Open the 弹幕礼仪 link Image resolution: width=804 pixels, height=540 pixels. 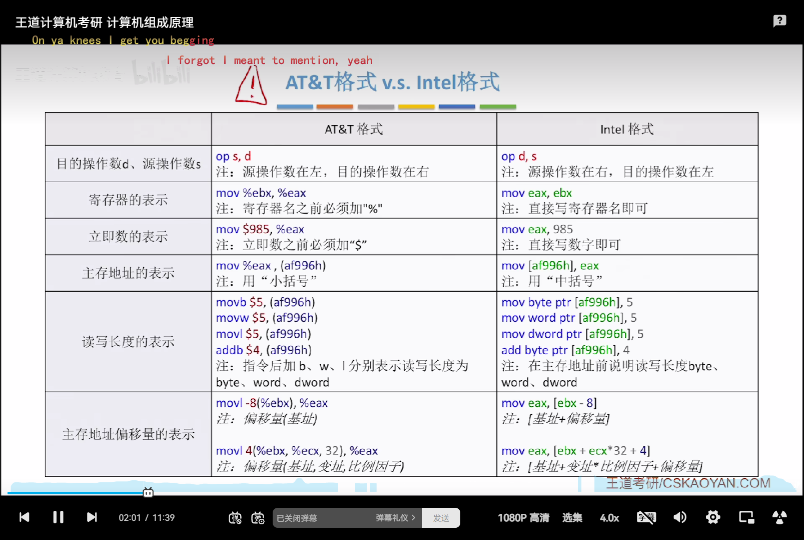(395, 518)
